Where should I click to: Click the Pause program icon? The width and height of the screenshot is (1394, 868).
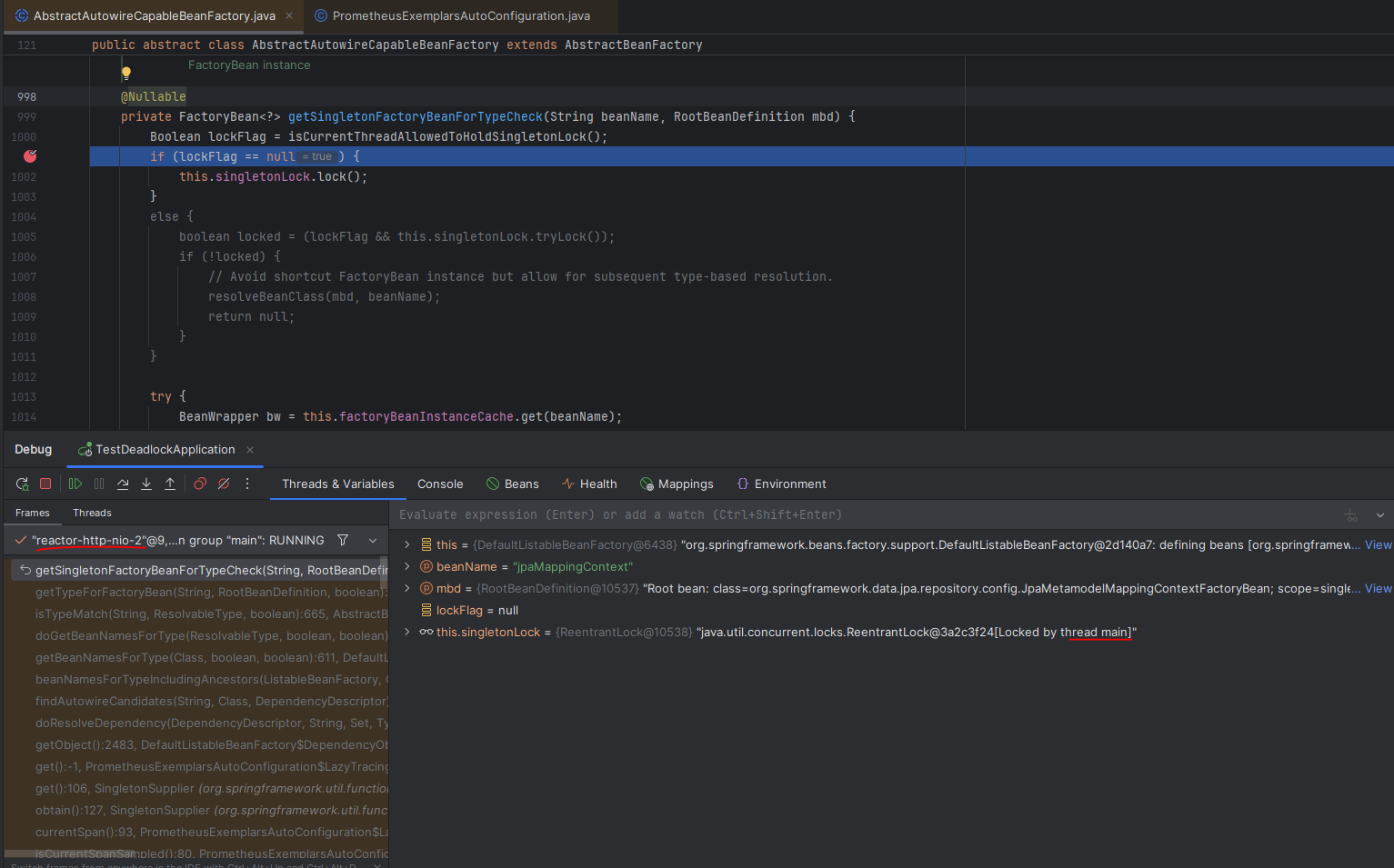pyautogui.click(x=99, y=484)
